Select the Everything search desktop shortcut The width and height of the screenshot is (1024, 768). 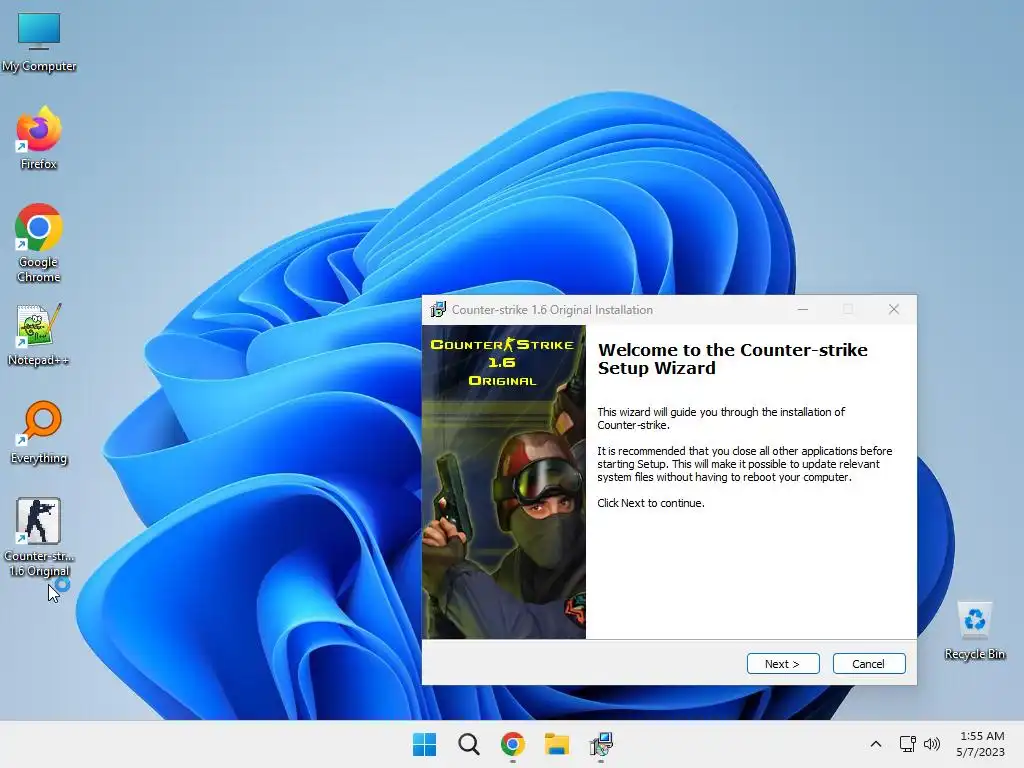click(x=39, y=432)
